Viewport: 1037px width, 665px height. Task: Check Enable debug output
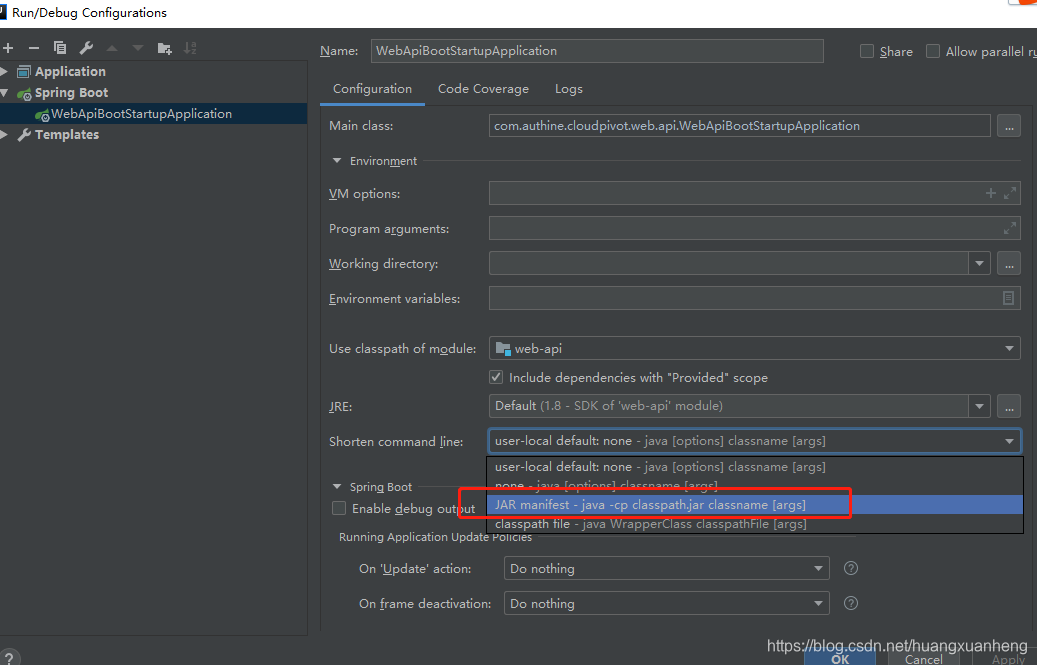click(x=339, y=508)
